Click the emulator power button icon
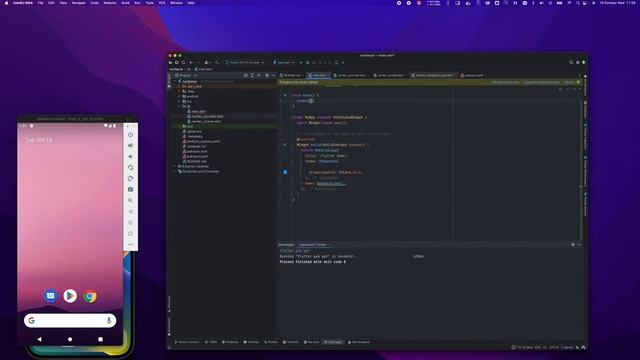Image resolution: width=640 pixels, height=360 pixels. 130,134
